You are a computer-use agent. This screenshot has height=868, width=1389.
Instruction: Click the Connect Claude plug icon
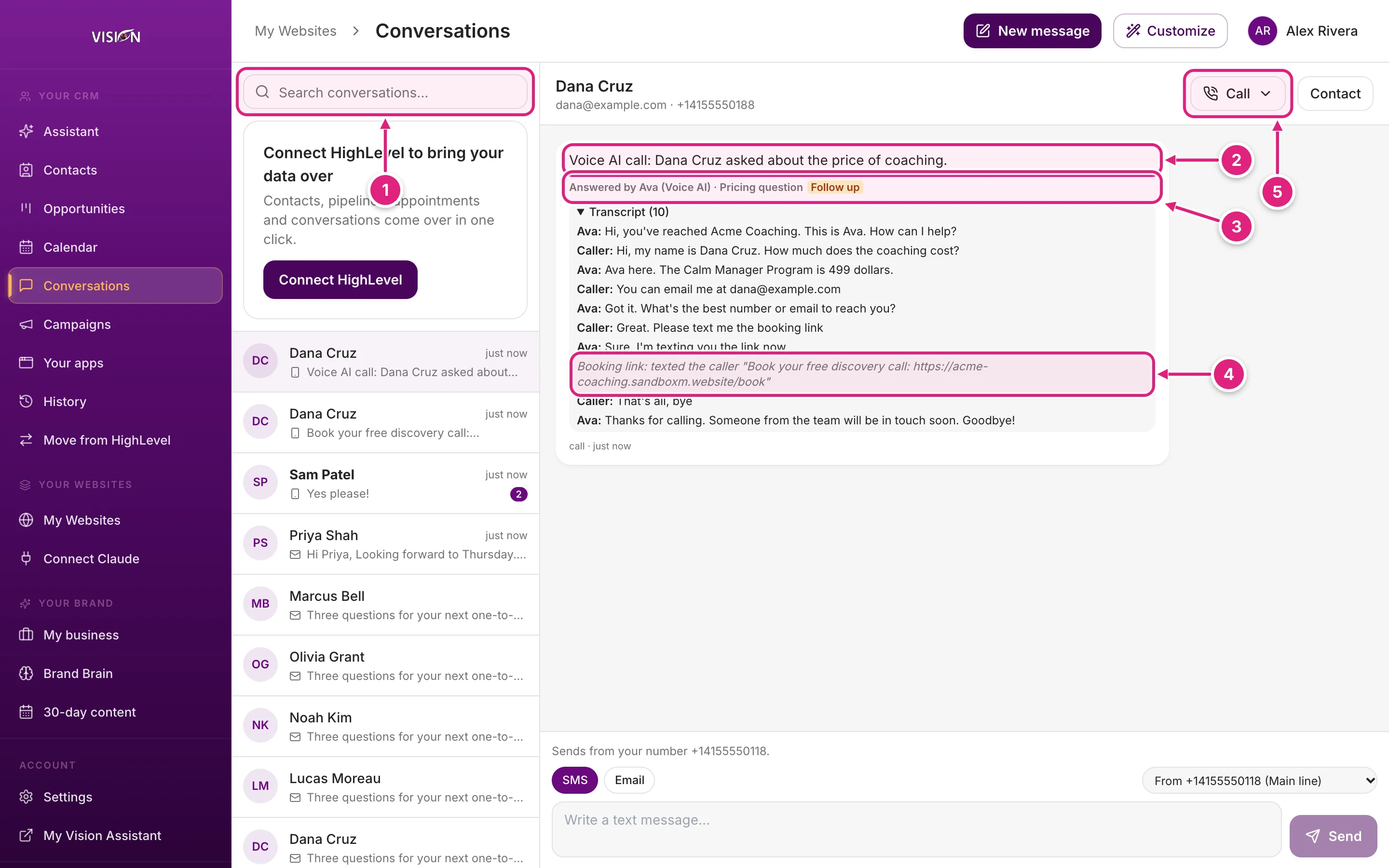pyautogui.click(x=26, y=558)
